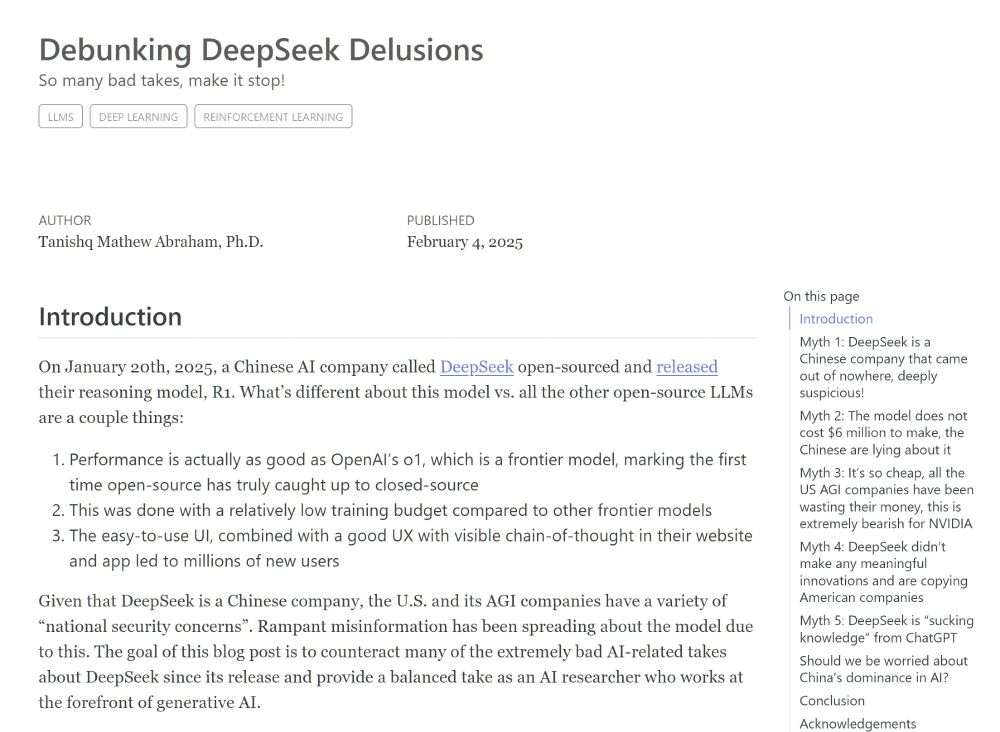This screenshot has height=732, width=1000.
Task: Click the author name Tanishq Mathew Abraham
Action: [x=151, y=242]
